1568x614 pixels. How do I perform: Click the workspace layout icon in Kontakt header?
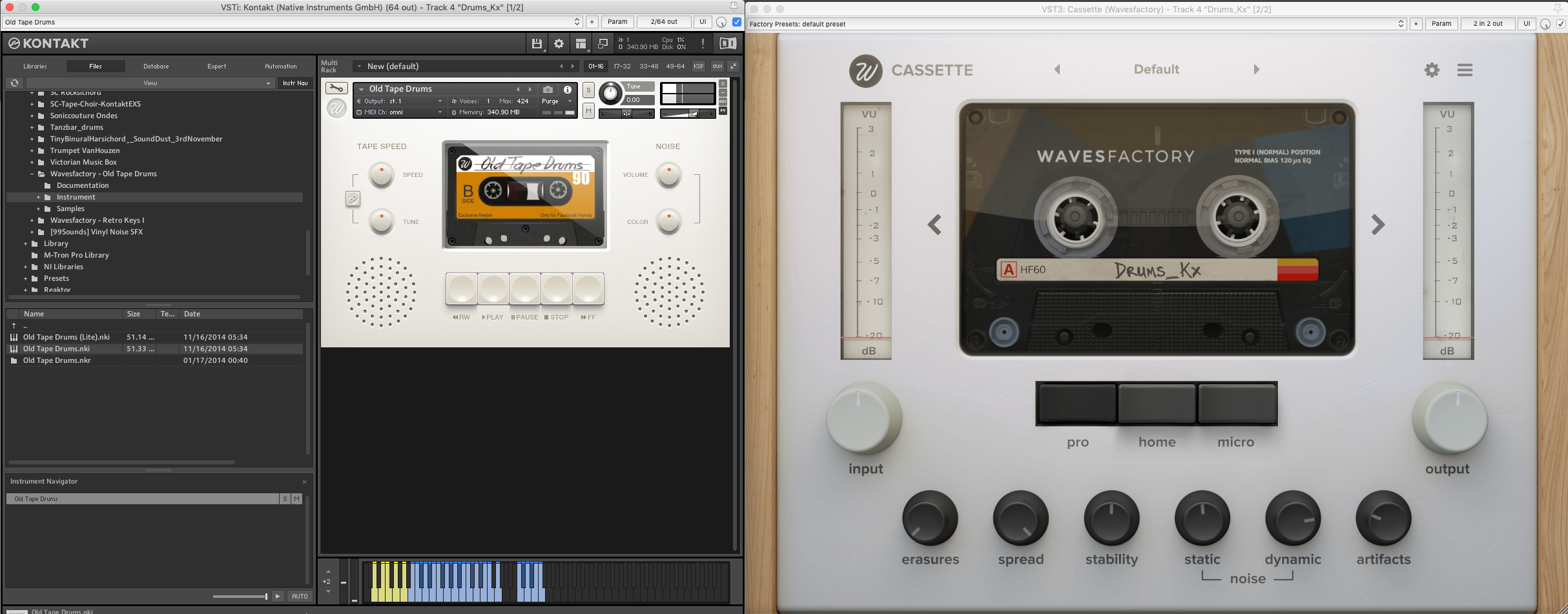580,43
